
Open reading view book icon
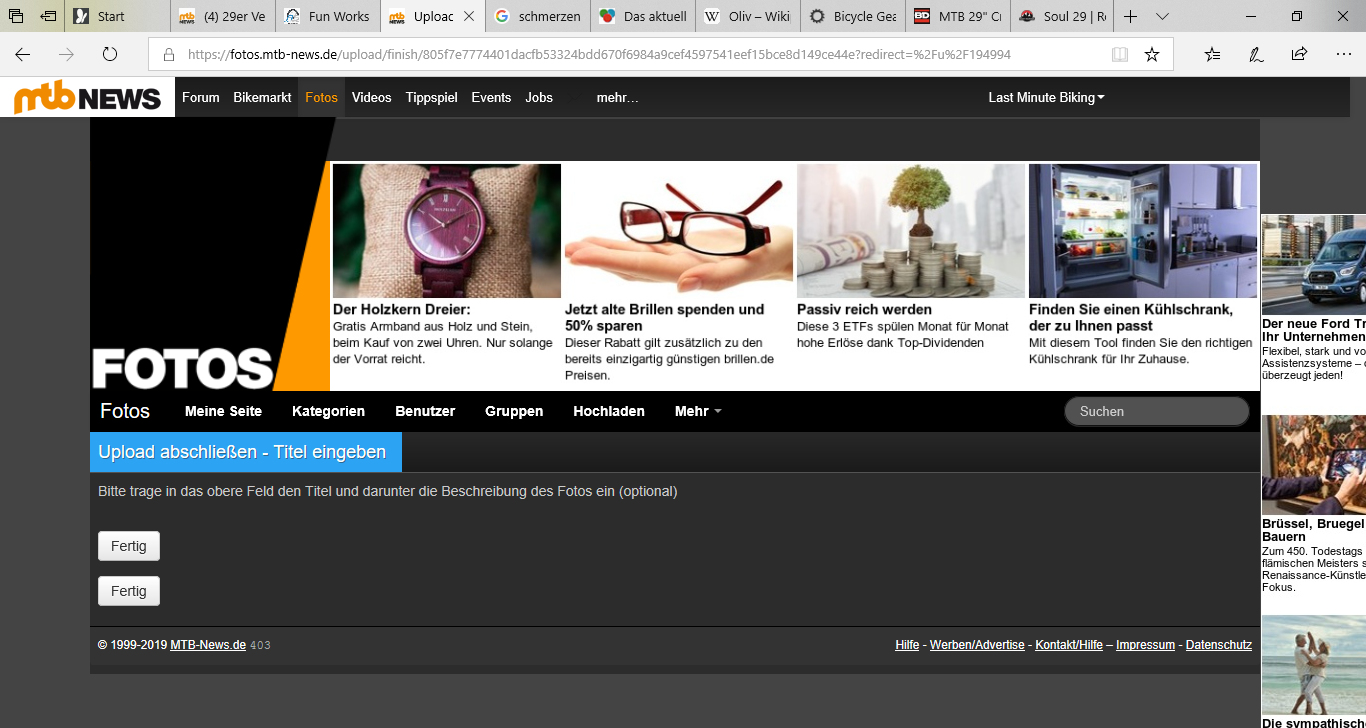click(1120, 55)
